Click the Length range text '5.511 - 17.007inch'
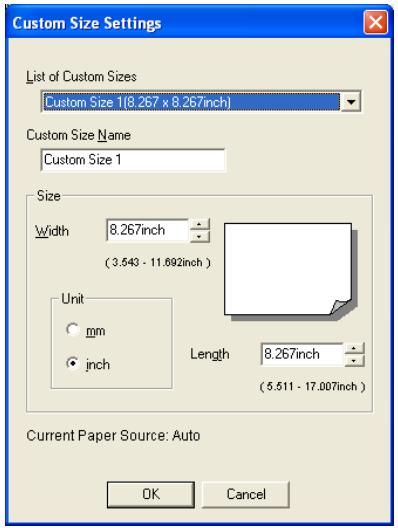This screenshot has width=398, height=528. coord(312,386)
